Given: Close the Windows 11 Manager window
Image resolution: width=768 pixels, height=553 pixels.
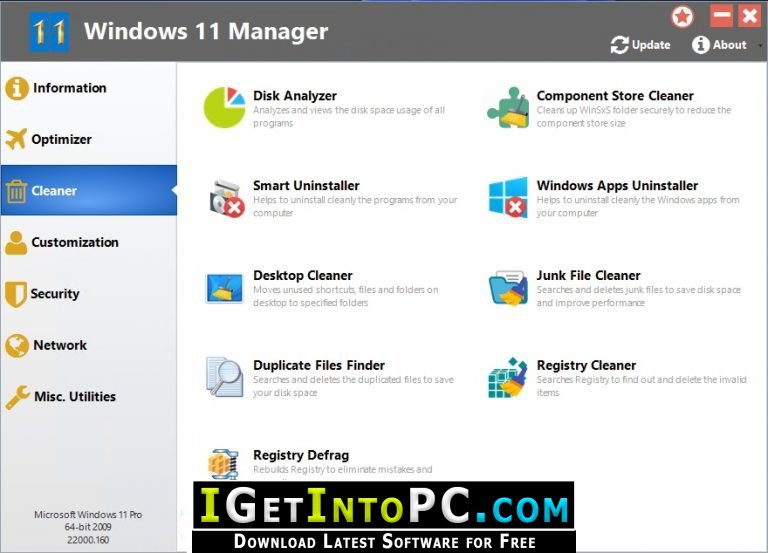Looking at the screenshot, I should coord(750,16).
